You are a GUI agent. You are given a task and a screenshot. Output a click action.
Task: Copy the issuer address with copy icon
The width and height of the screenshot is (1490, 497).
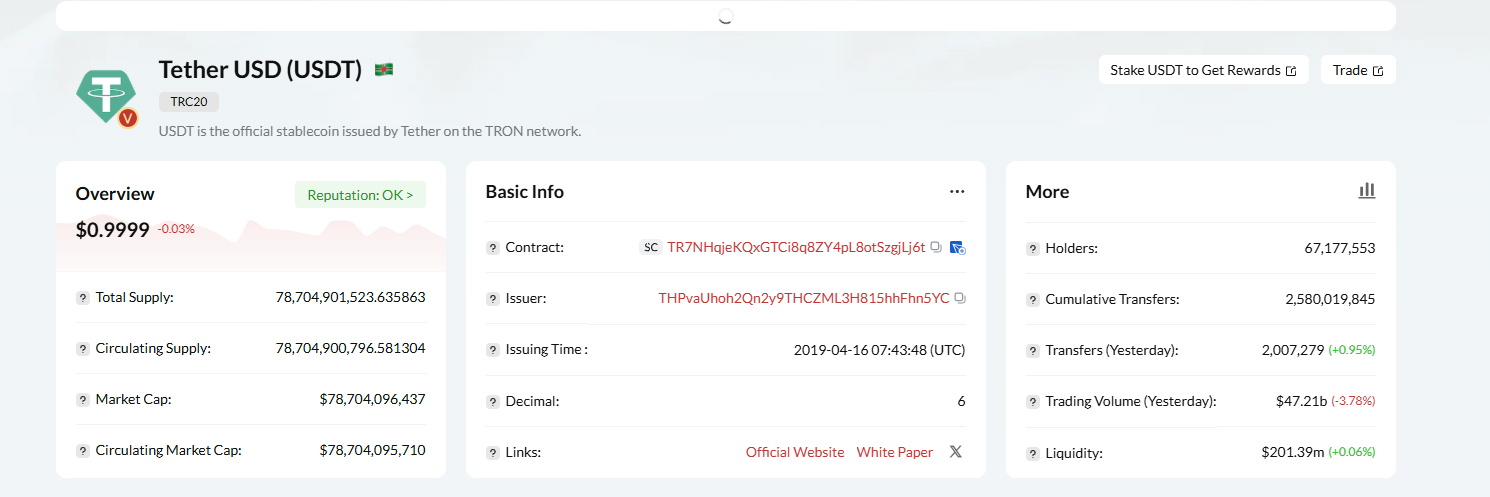(x=960, y=298)
